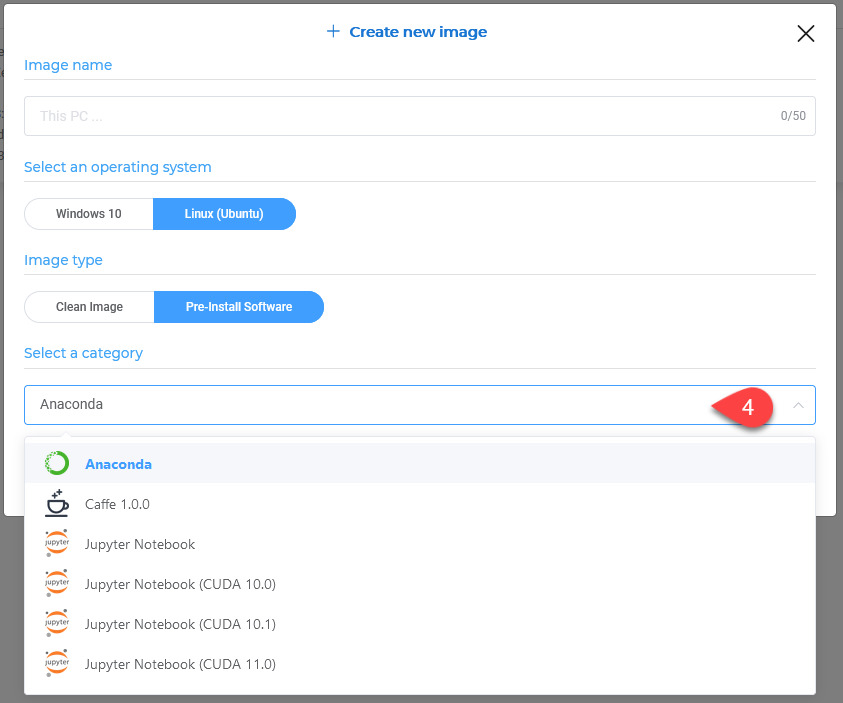Collapse the category list using the chevron

[798, 405]
